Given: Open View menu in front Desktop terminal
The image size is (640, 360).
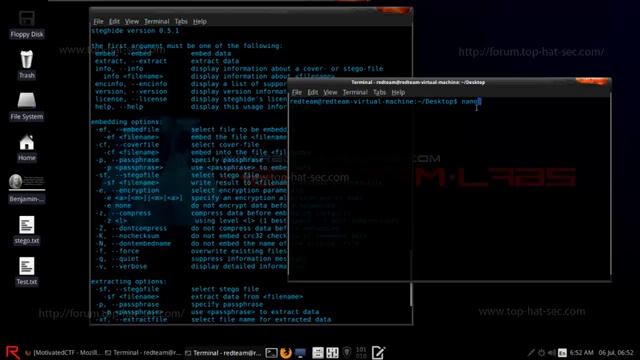Looking at the screenshot, I should pos(330,92).
